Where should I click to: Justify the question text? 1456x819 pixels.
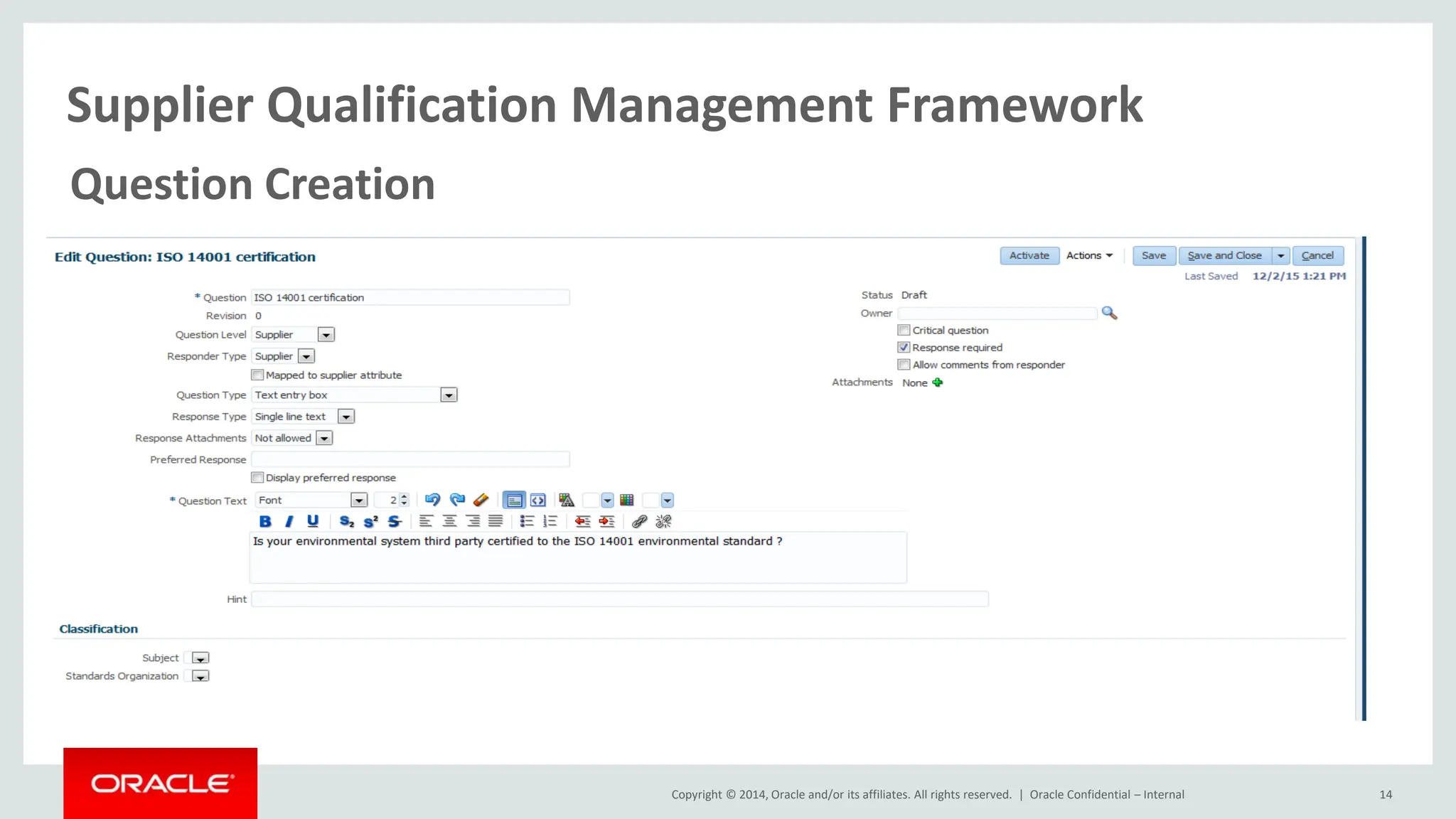pos(496,521)
